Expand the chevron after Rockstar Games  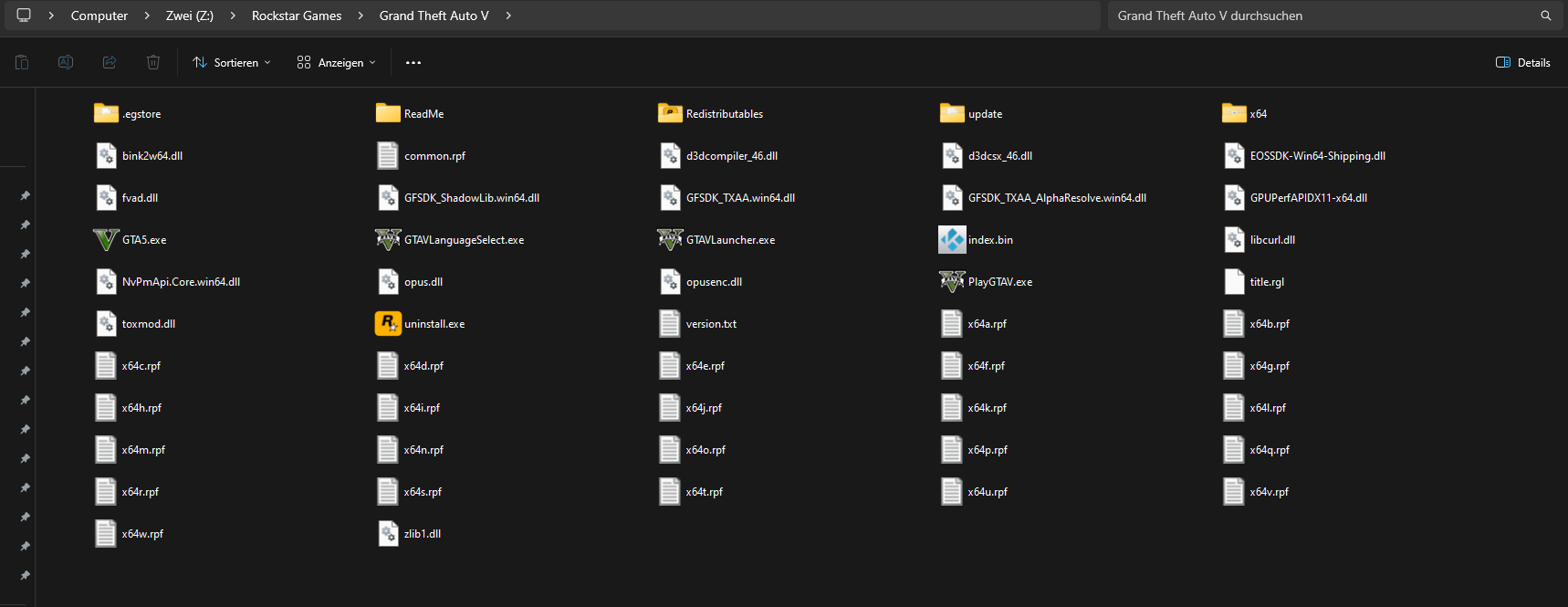coord(361,16)
